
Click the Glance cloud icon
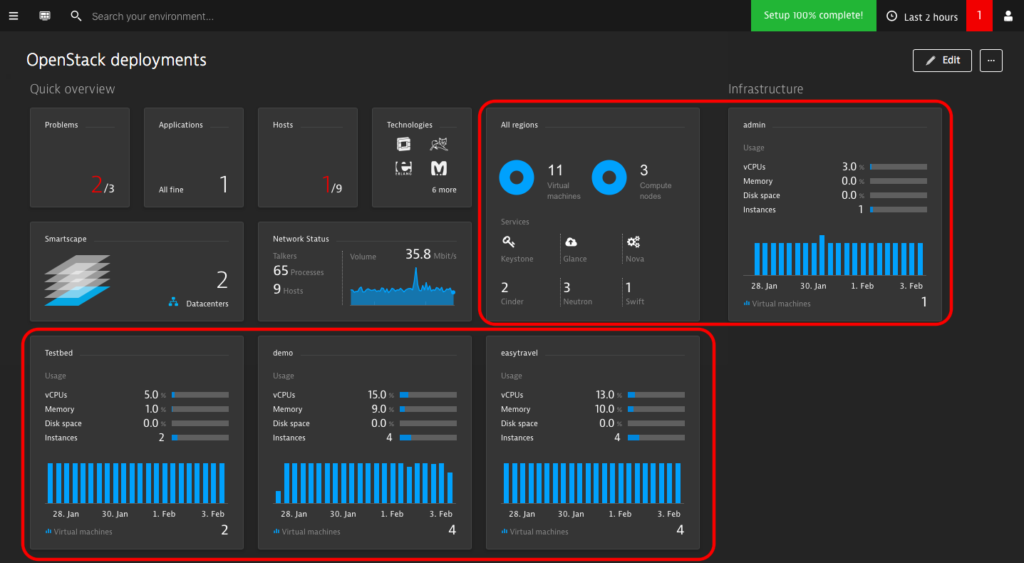(x=571, y=242)
